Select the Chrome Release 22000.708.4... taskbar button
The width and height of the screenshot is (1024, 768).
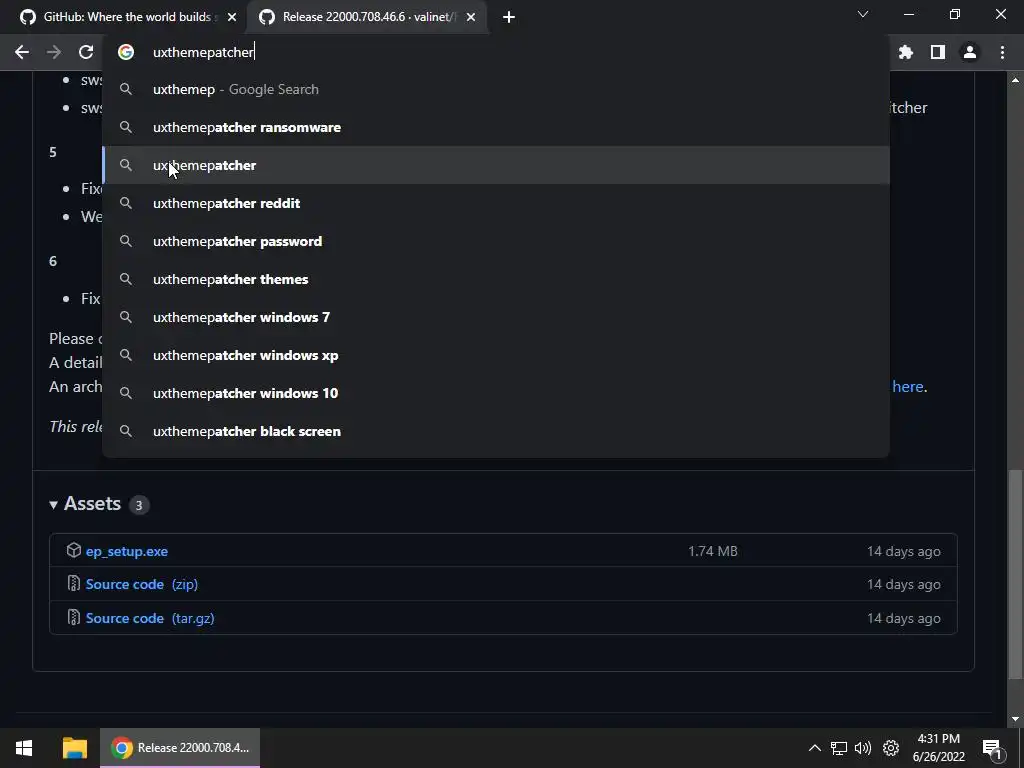180,748
